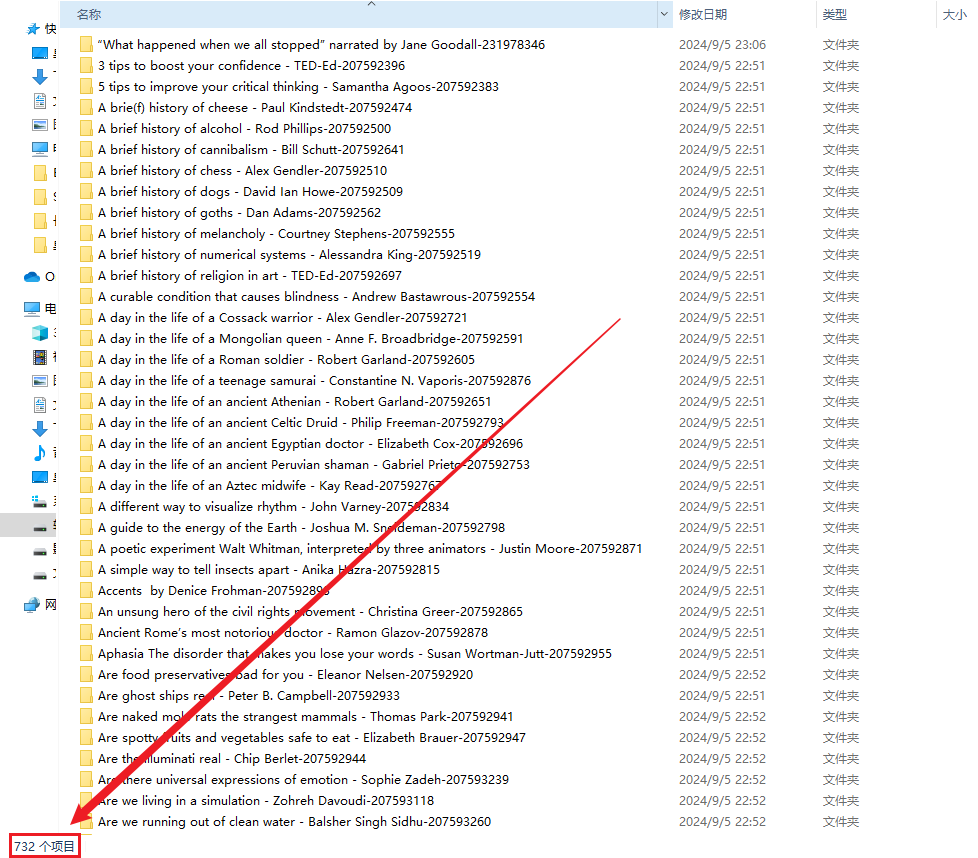Image resolution: width=978 pixels, height=858 pixels.
Task: Click 文件夹 type cell of 'A poetic experiment Walt Whitman' row
Action: (x=841, y=549)
